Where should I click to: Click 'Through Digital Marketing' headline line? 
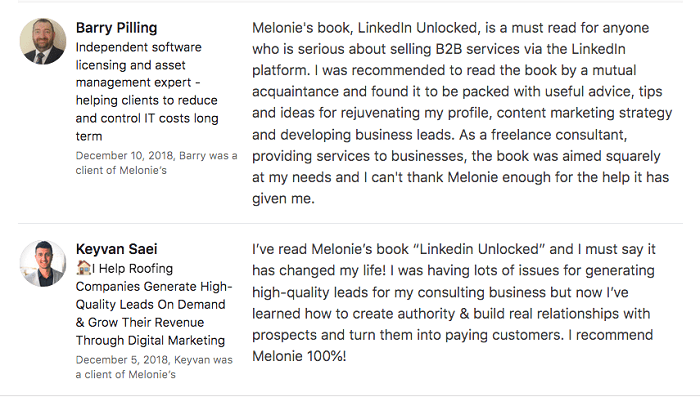tap(150, 340)
